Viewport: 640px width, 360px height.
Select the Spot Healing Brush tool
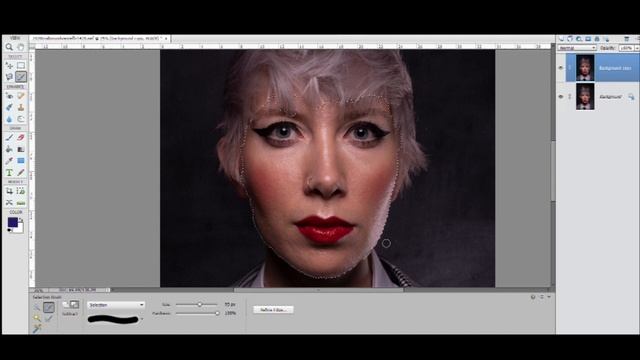(21, 96)
